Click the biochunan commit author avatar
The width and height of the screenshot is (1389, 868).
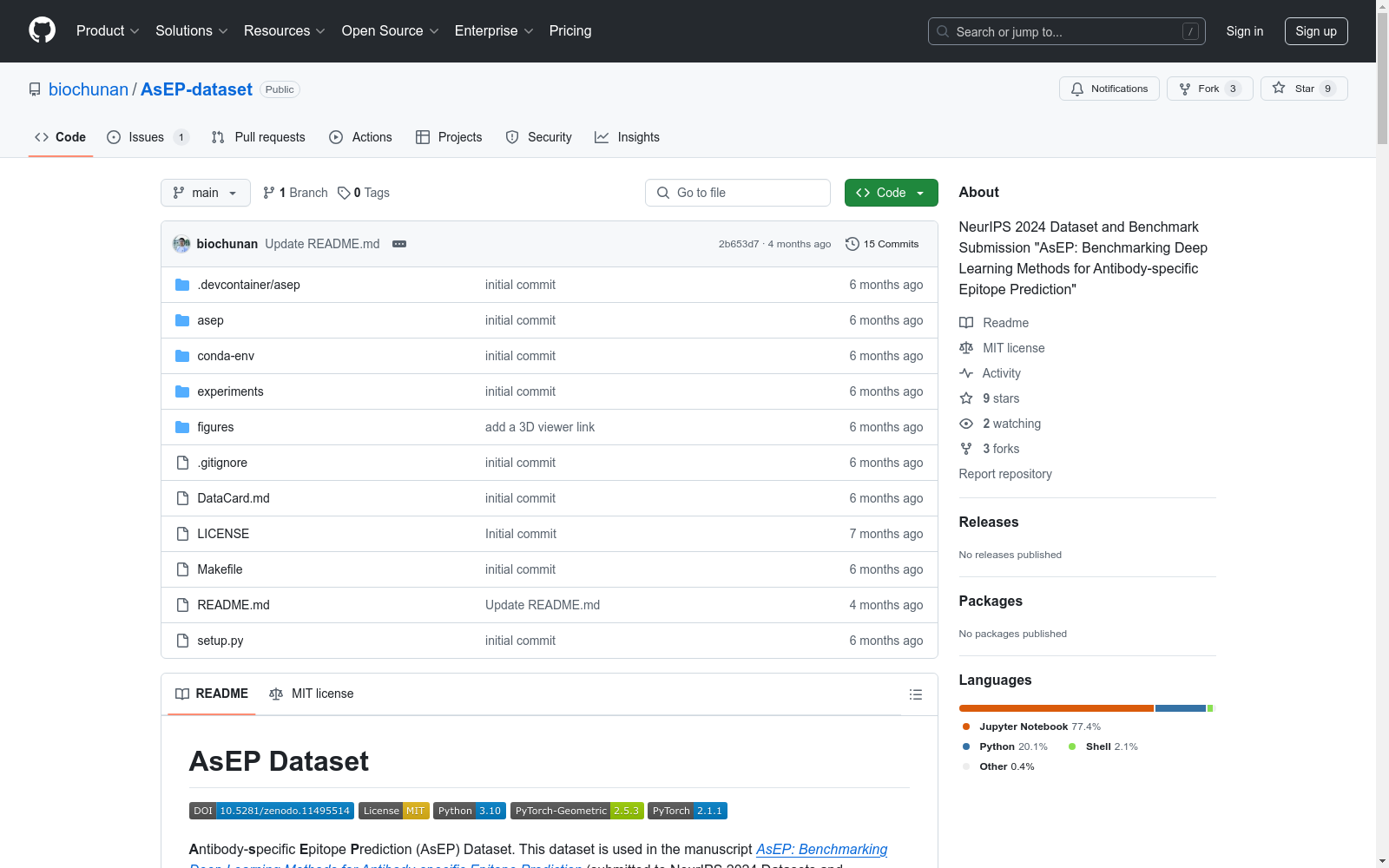click(181, 244)
